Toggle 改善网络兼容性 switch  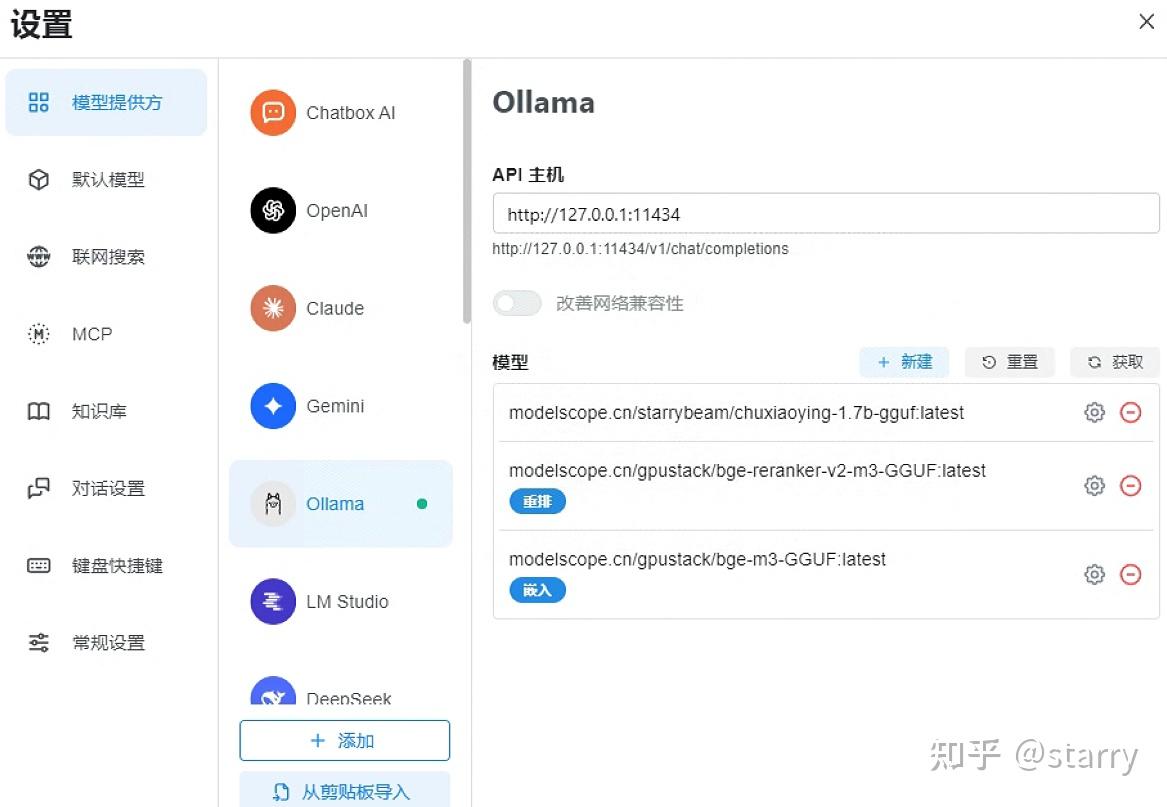[517, 303]
